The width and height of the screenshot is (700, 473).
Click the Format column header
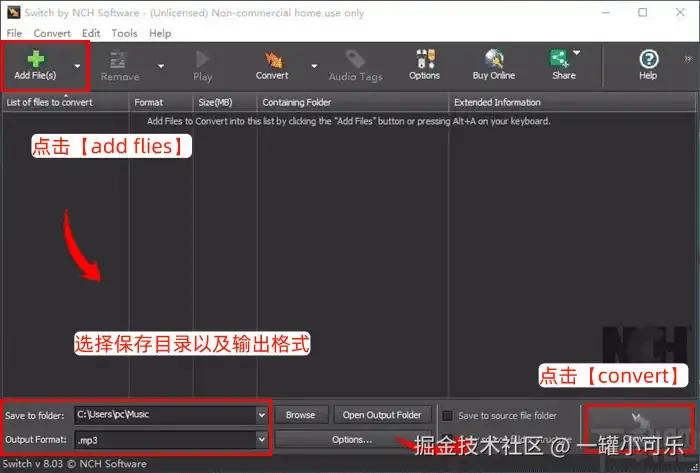[161, 102]
